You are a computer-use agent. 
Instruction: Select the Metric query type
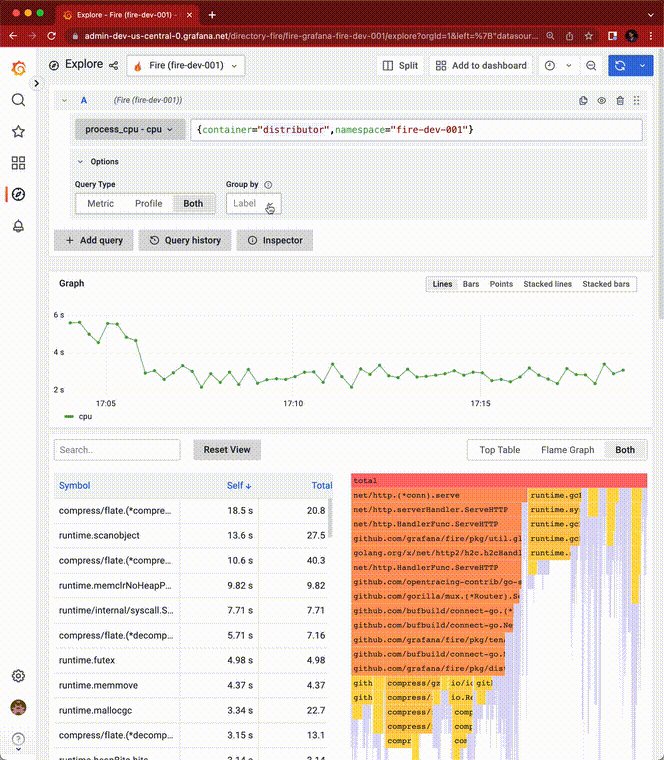[x=100, y=204]
